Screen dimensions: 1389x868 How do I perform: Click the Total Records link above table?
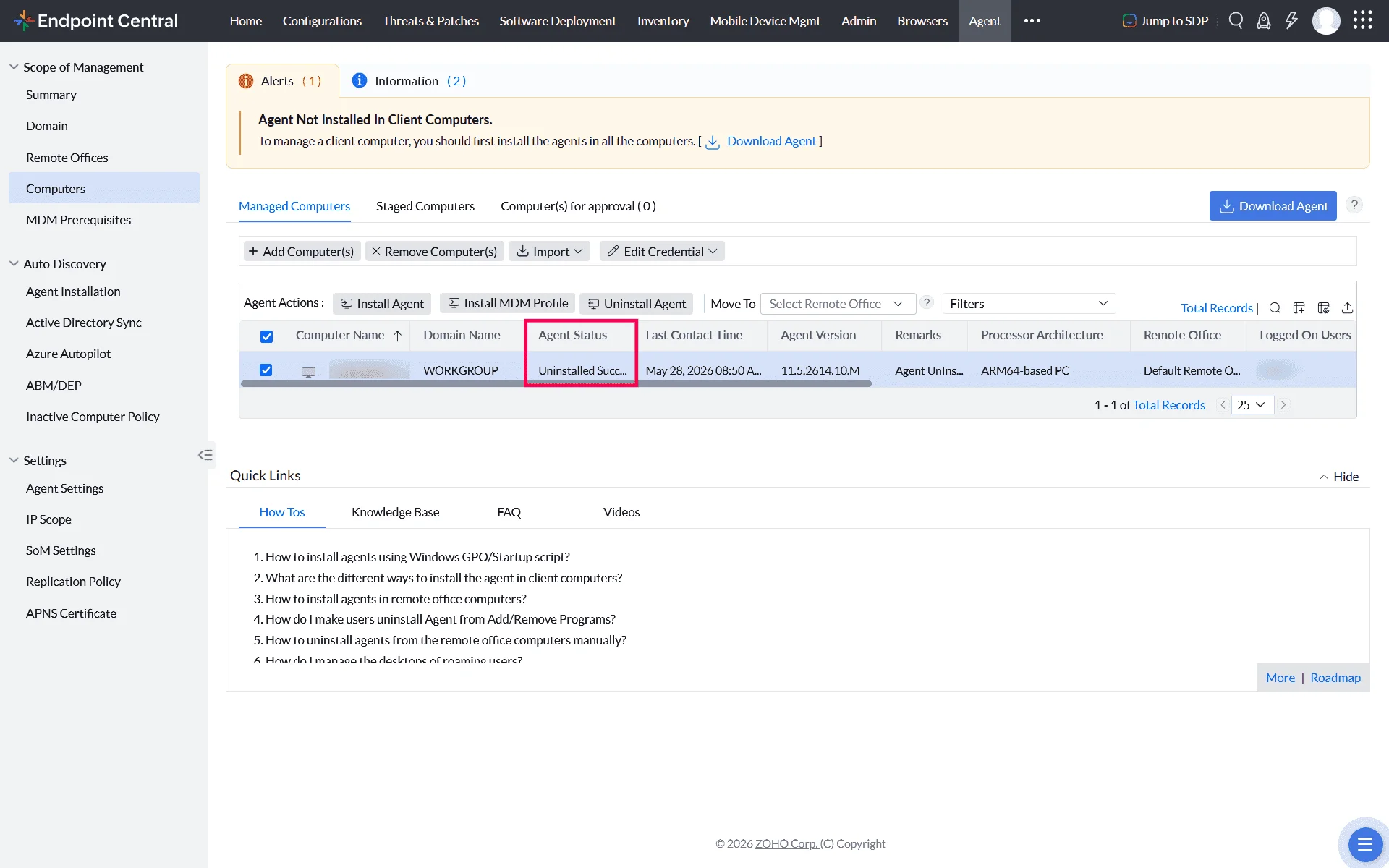tap(1217, 308)
